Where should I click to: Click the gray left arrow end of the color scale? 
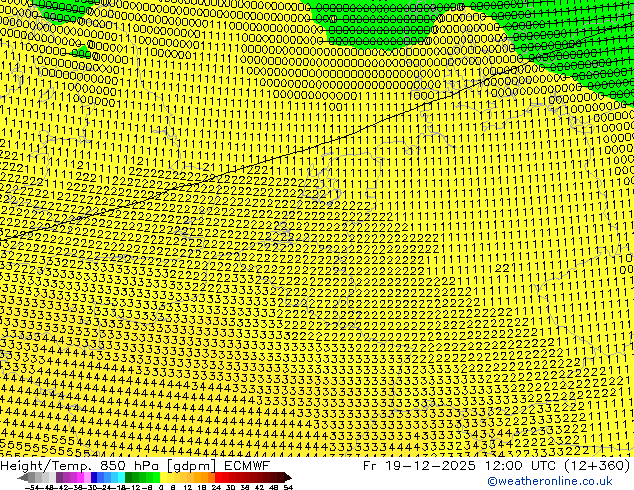tap(23, 477)
